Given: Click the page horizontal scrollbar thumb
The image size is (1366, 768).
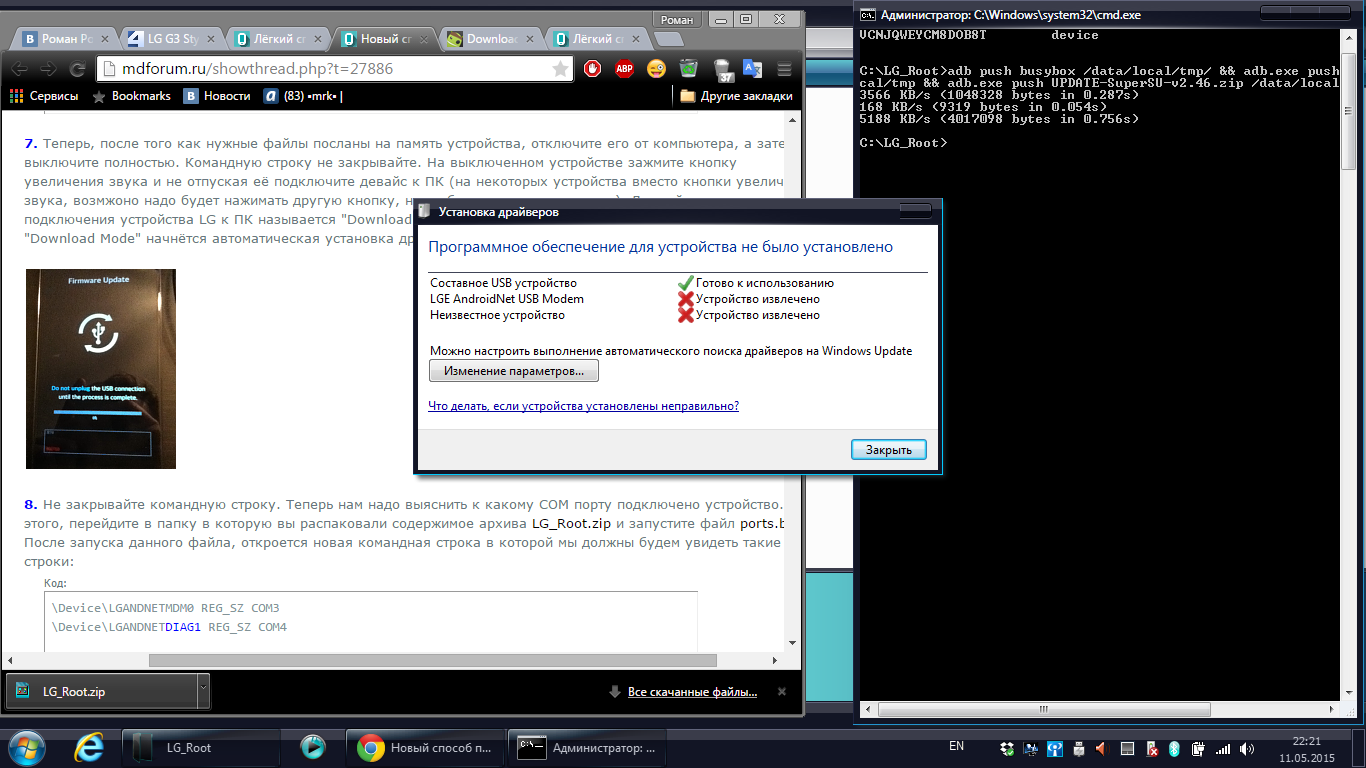Looking at the screenshot, I should coord(432,660).
